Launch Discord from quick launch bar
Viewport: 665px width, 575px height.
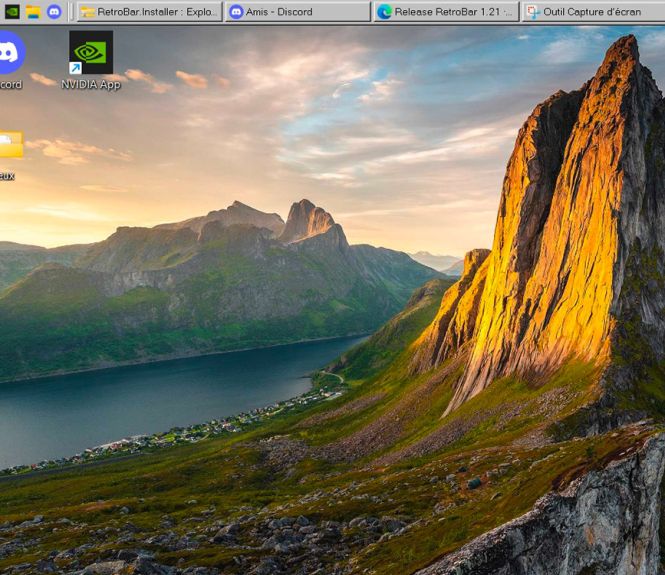pos(54,11)
